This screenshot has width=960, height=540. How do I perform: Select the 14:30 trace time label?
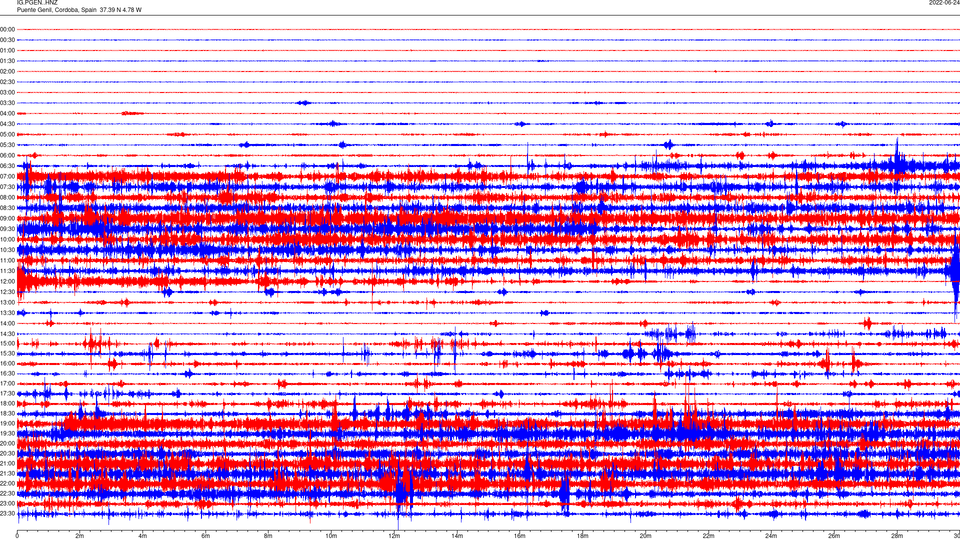[7, 334]
